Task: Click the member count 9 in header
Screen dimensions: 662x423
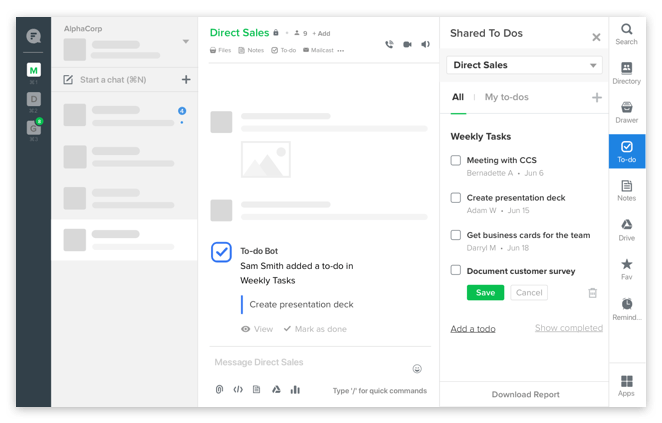Action: coord(301,33)
